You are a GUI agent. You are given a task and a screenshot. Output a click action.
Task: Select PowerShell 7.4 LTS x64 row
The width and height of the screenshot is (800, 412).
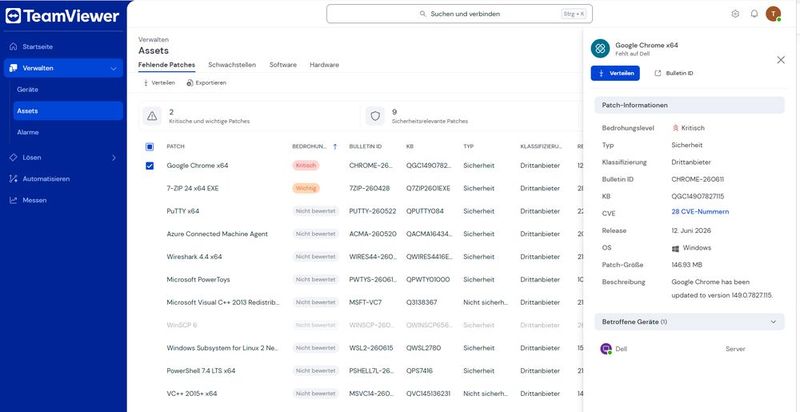(360, 371)
